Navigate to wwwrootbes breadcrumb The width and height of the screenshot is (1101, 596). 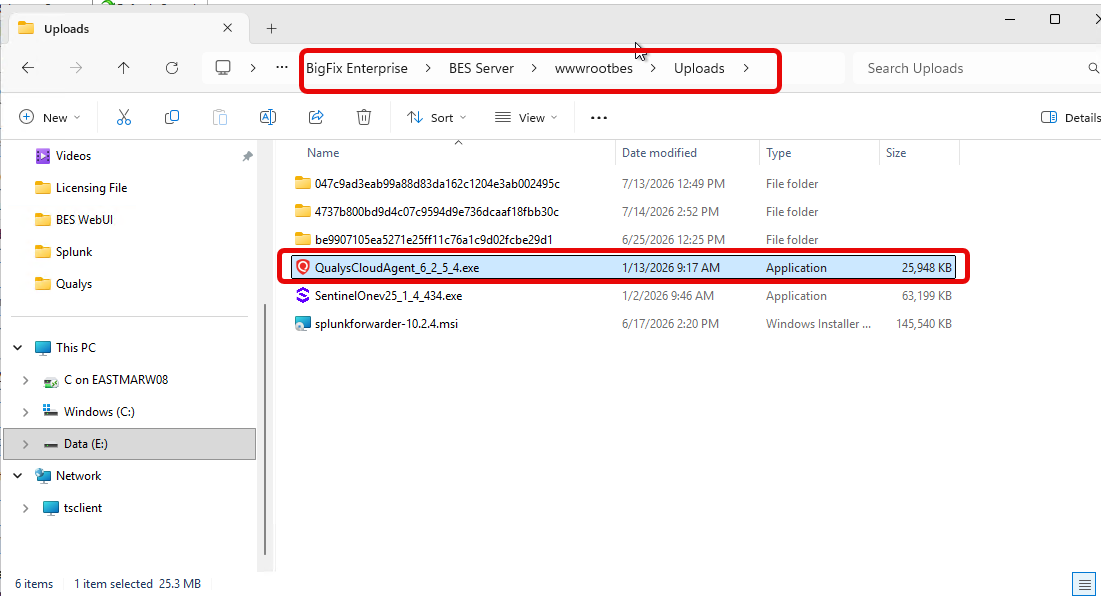(x=593, y=68)
